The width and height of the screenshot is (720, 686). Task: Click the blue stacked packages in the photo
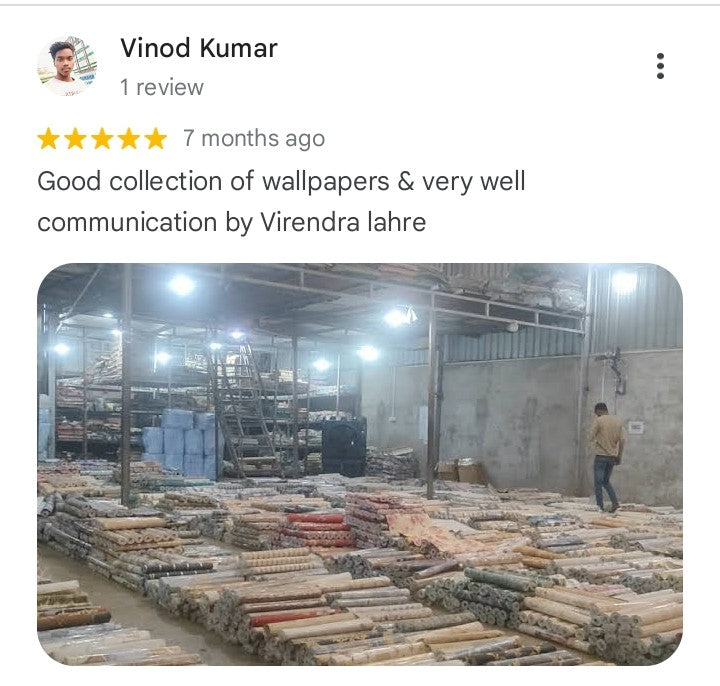tap(181, 443)
